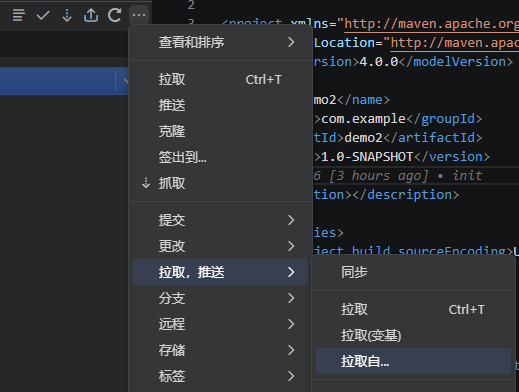Click the commit checkmark icon
Viewport: 519px width, 392px height.
[43, 15]
